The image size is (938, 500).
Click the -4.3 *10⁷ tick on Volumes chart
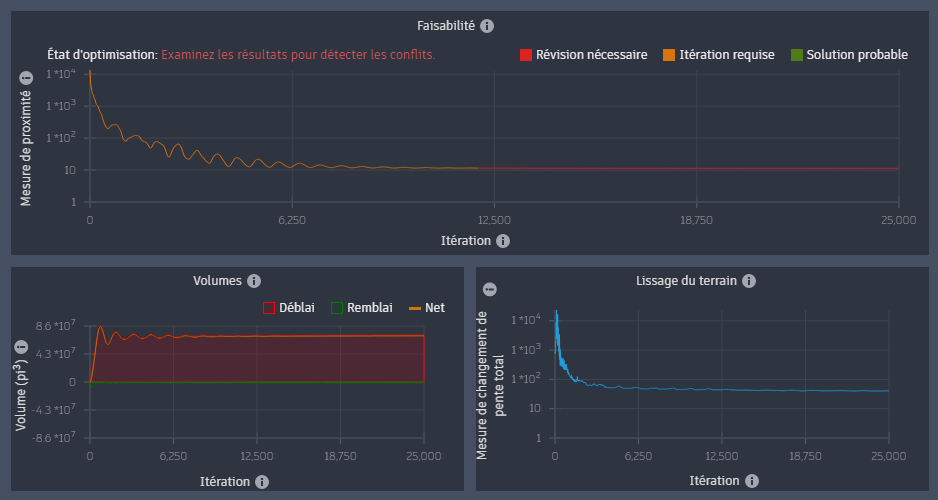click(x=54, y=410)
